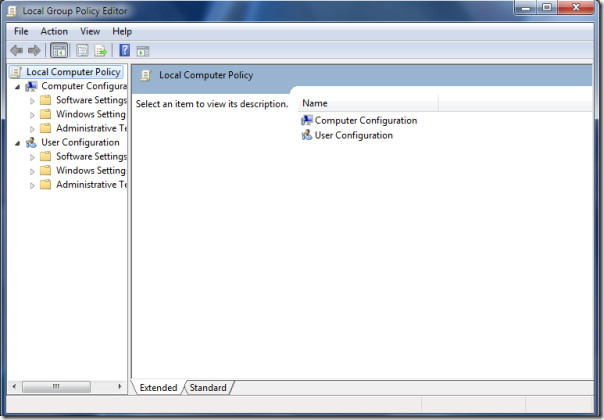Image resolution: width=604 pixels, height=420 pixels.
Task: Select Windows Settings label under User Configuration
Action: [91, 171]
